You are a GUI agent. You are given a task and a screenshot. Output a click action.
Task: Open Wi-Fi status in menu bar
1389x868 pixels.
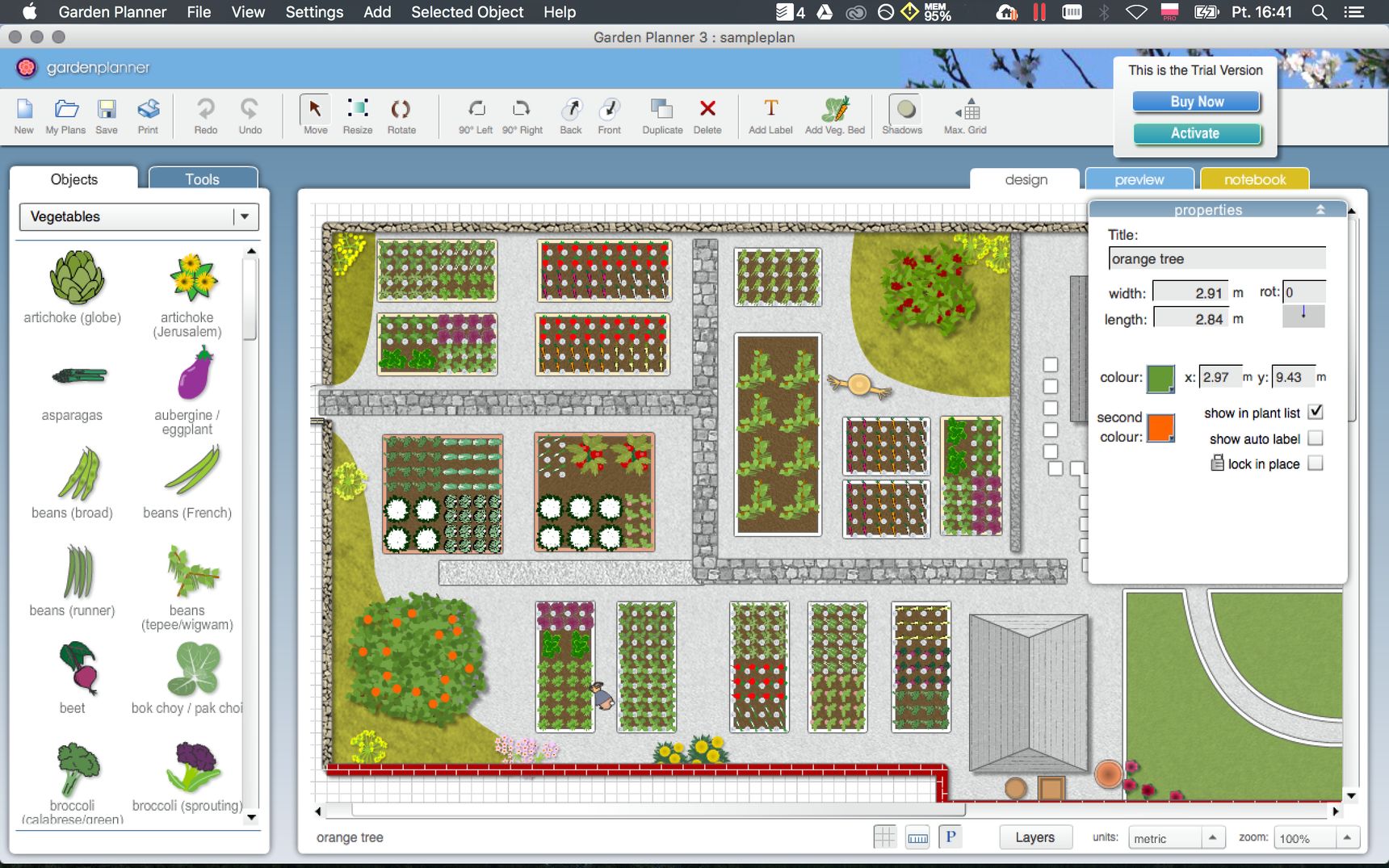click(1136, 12)
